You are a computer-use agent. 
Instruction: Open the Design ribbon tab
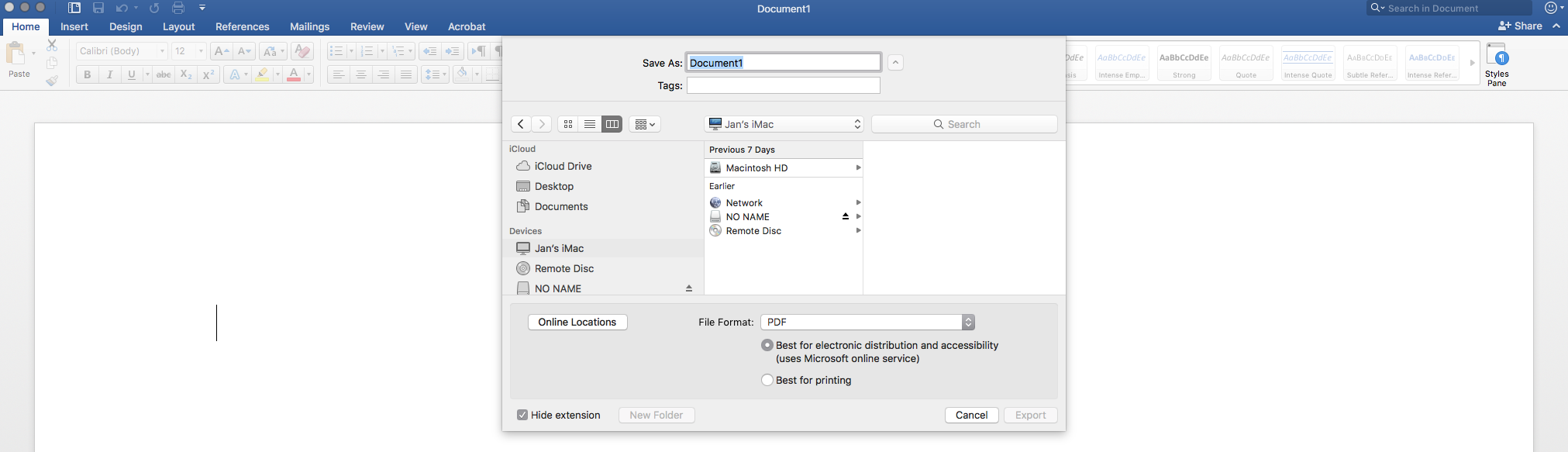[126, 26]
